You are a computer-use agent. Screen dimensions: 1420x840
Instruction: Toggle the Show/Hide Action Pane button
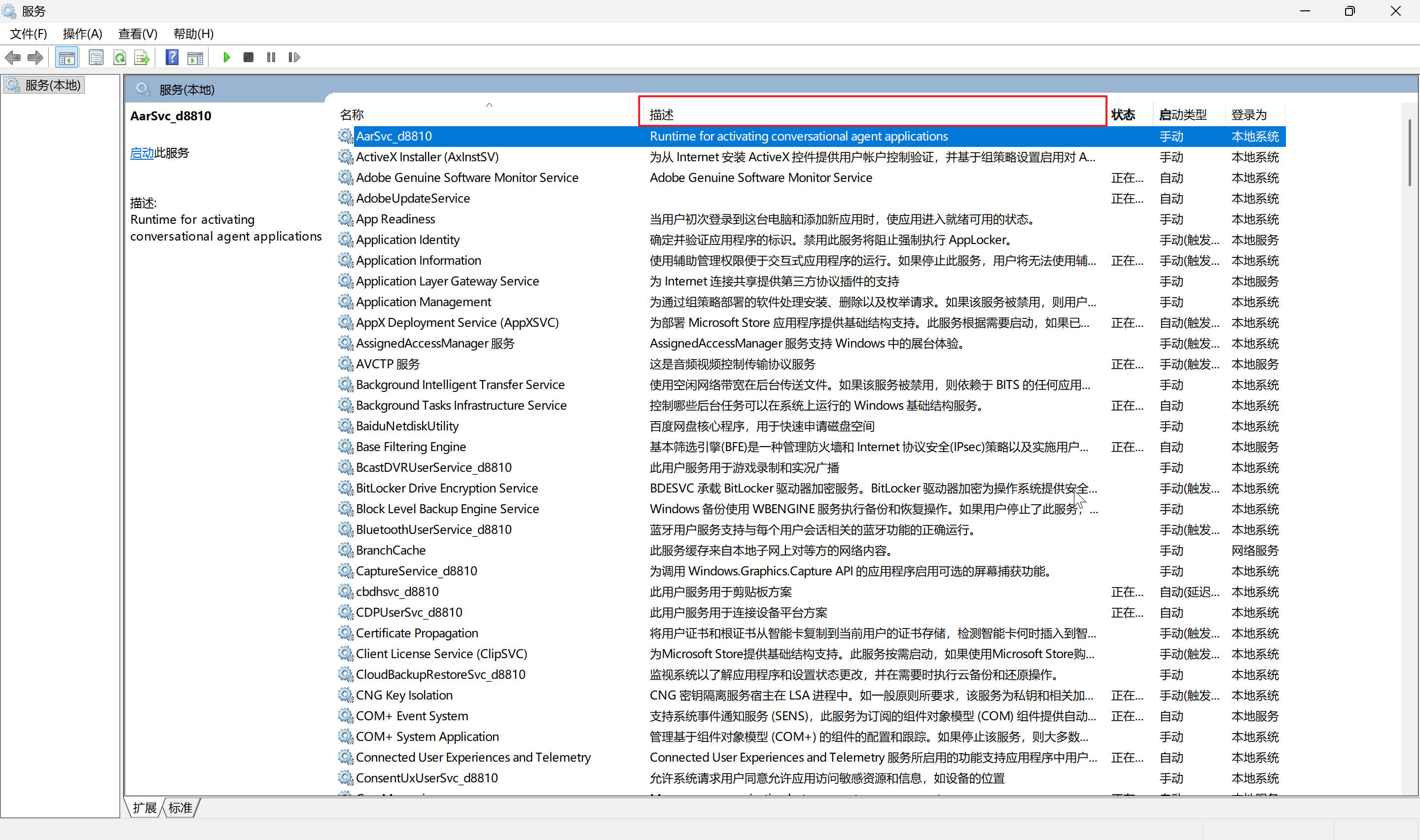click(x=195, y=57)
